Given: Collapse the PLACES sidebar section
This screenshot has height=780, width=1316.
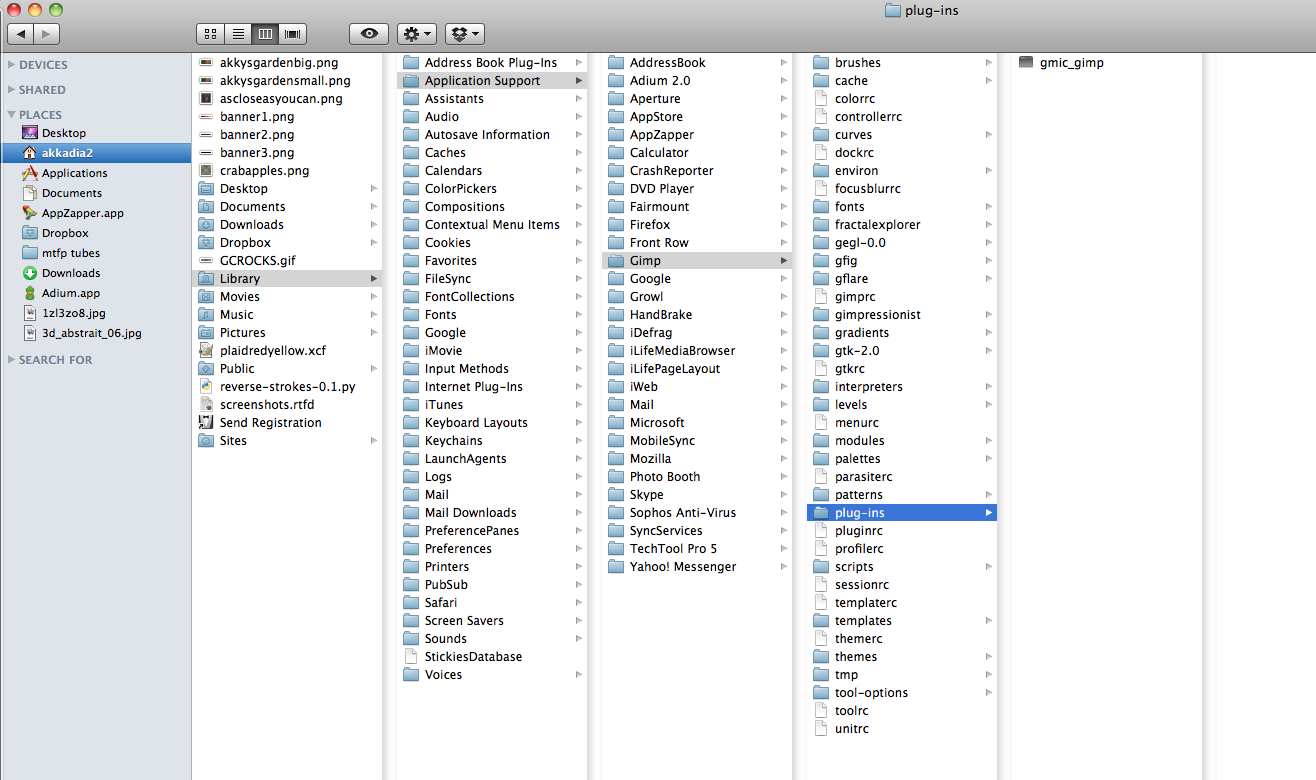Looking at the screenshot, I should pyautogui.click(x=11, y=115).
